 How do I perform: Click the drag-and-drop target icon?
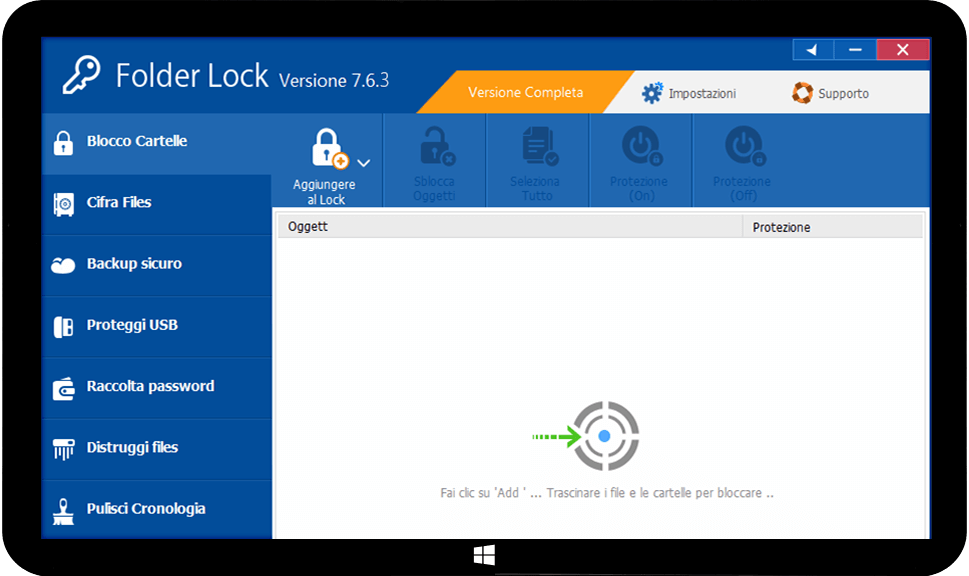tap(605, 436)
